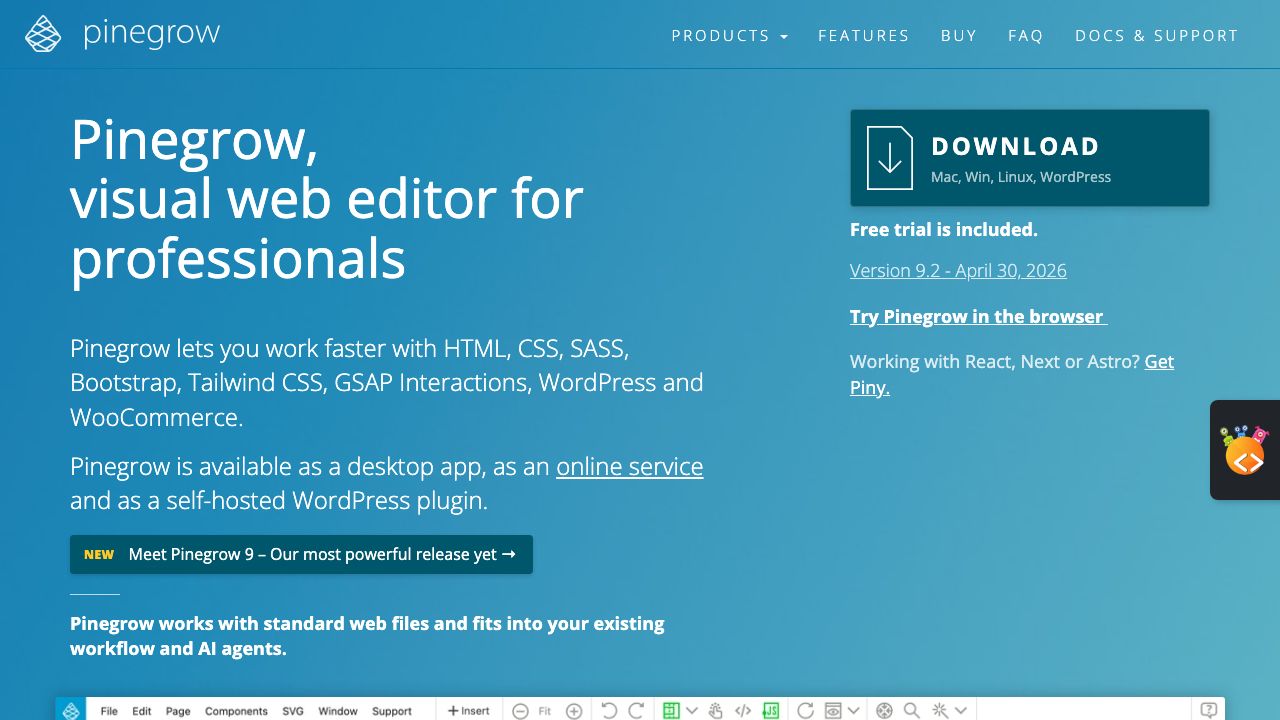
Task: Click the undo arrow icon
Action: [x=609, y=711]
